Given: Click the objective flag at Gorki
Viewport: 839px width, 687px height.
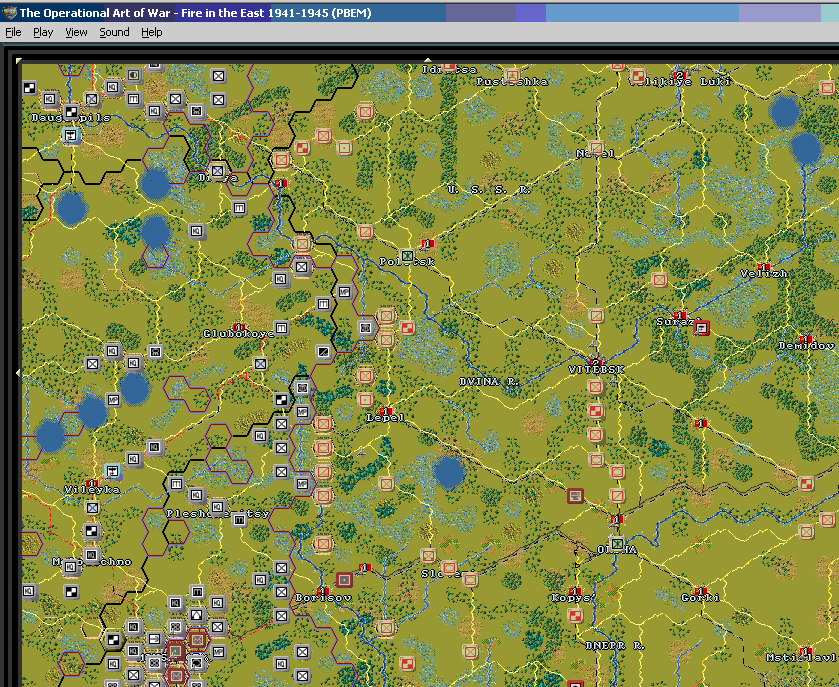Looking at the screenshot, I should 701,592.
